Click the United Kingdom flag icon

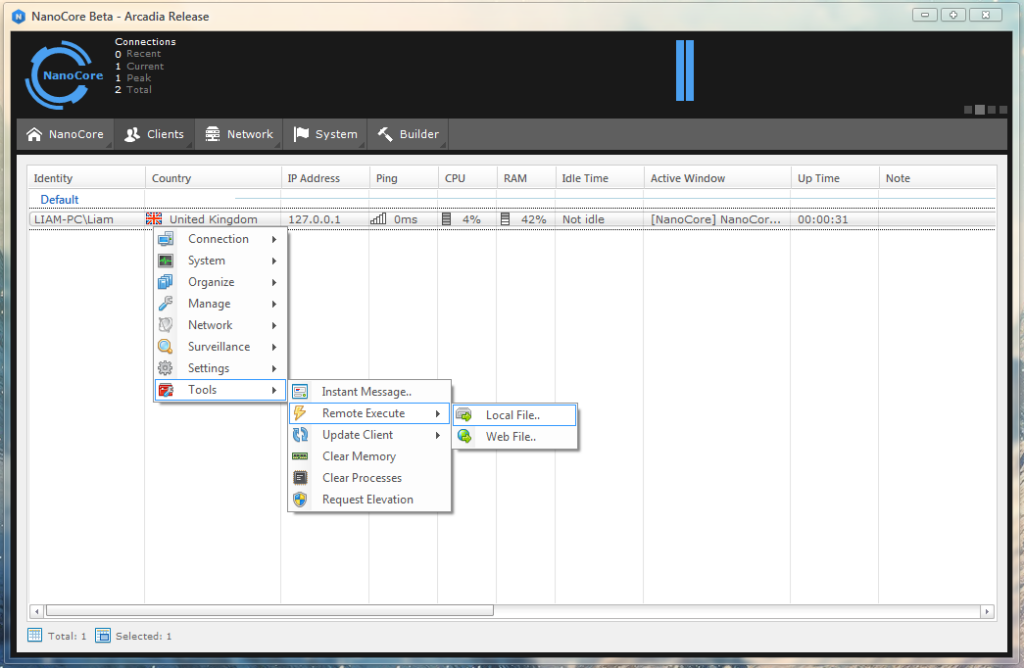click(x=154, y=219)
